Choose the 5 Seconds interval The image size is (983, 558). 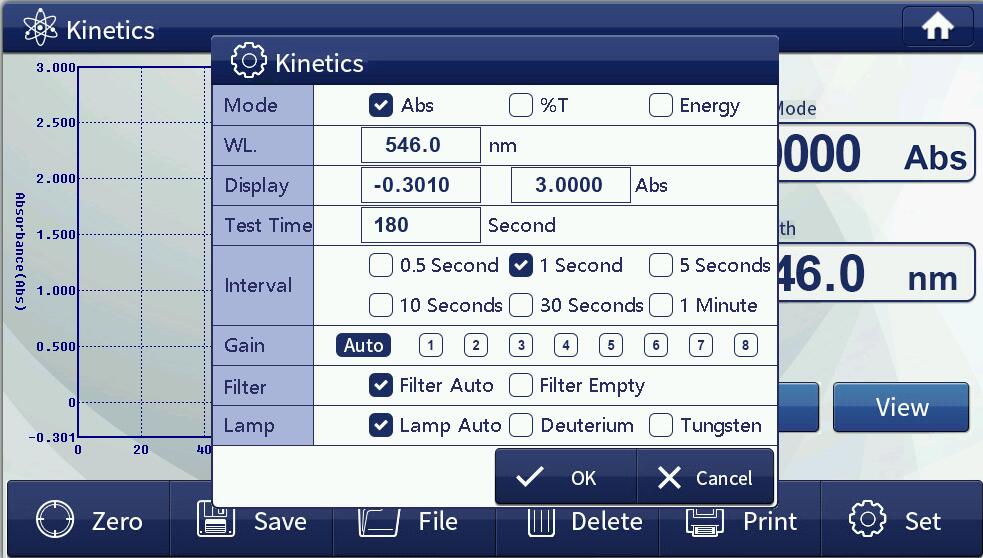point(661,265)
